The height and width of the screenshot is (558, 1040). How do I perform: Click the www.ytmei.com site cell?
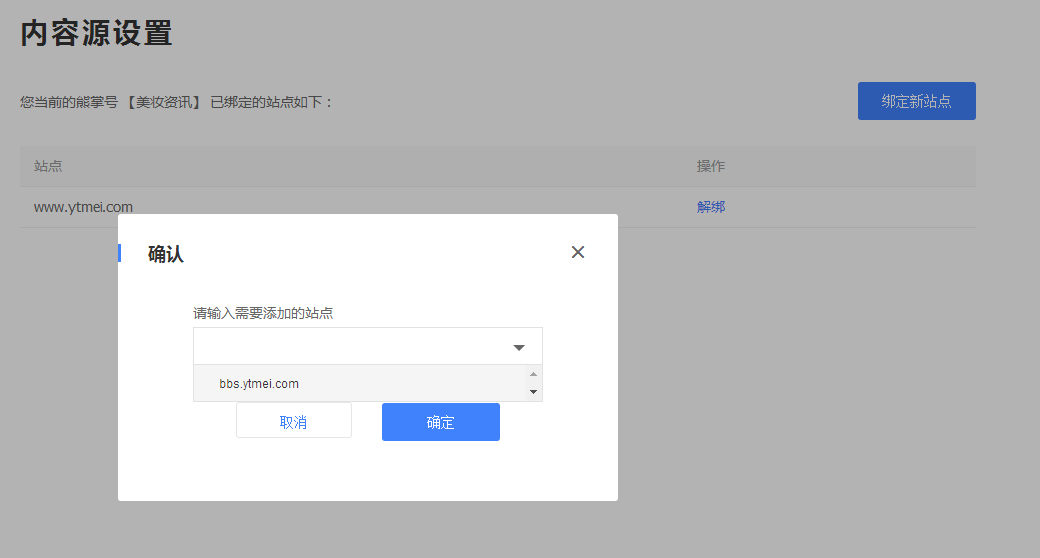point(84,207)
